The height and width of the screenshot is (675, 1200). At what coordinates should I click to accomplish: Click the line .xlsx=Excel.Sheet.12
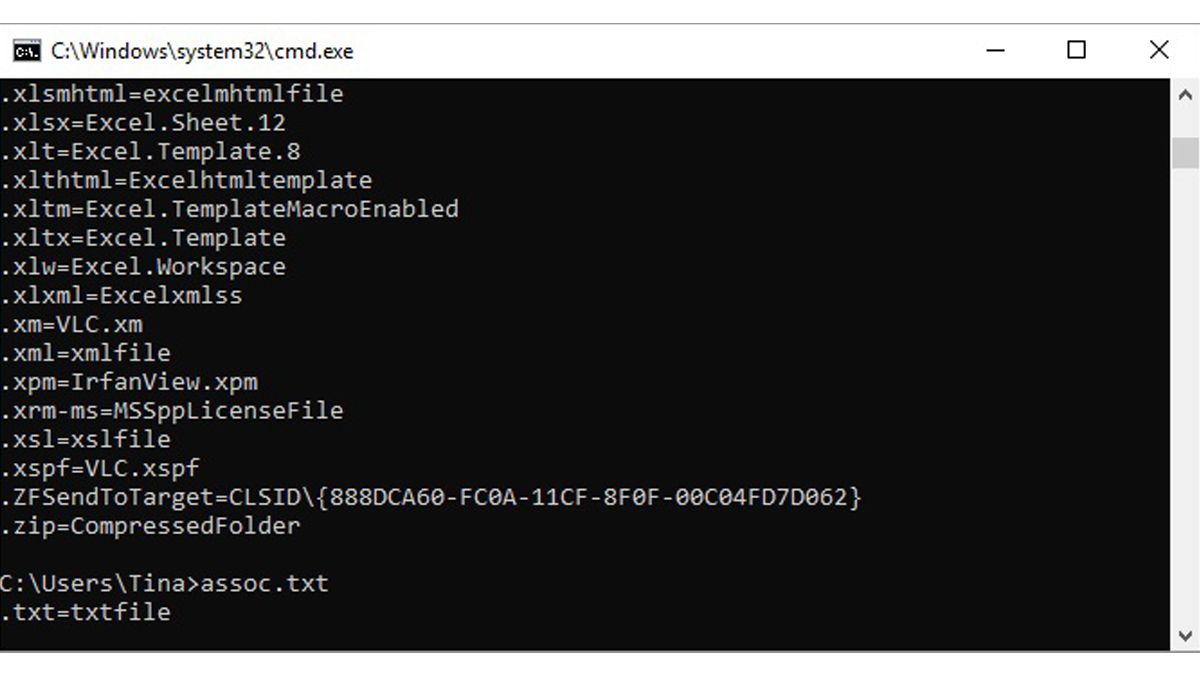pos(145,122)
